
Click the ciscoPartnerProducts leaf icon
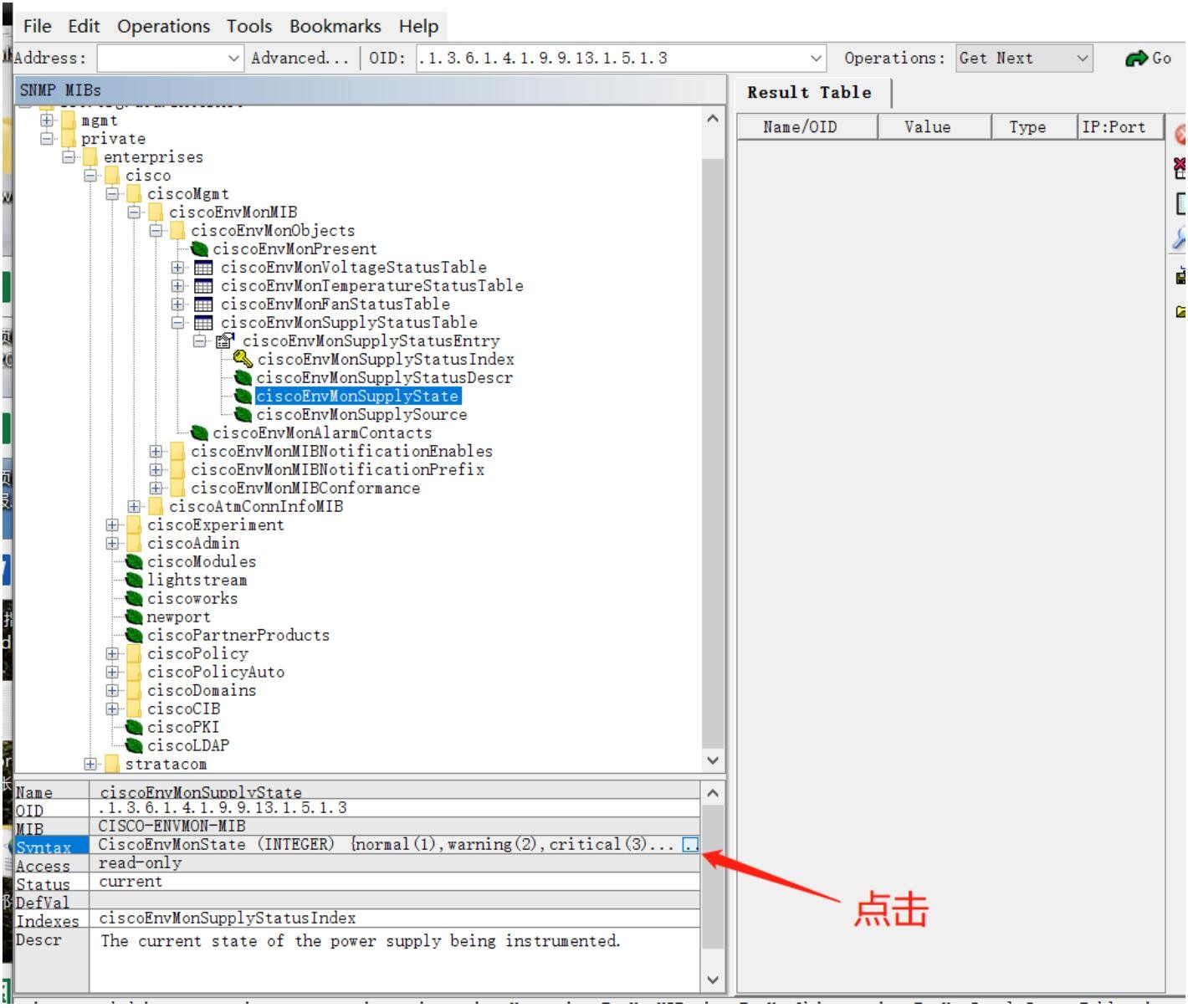(134, 636)
